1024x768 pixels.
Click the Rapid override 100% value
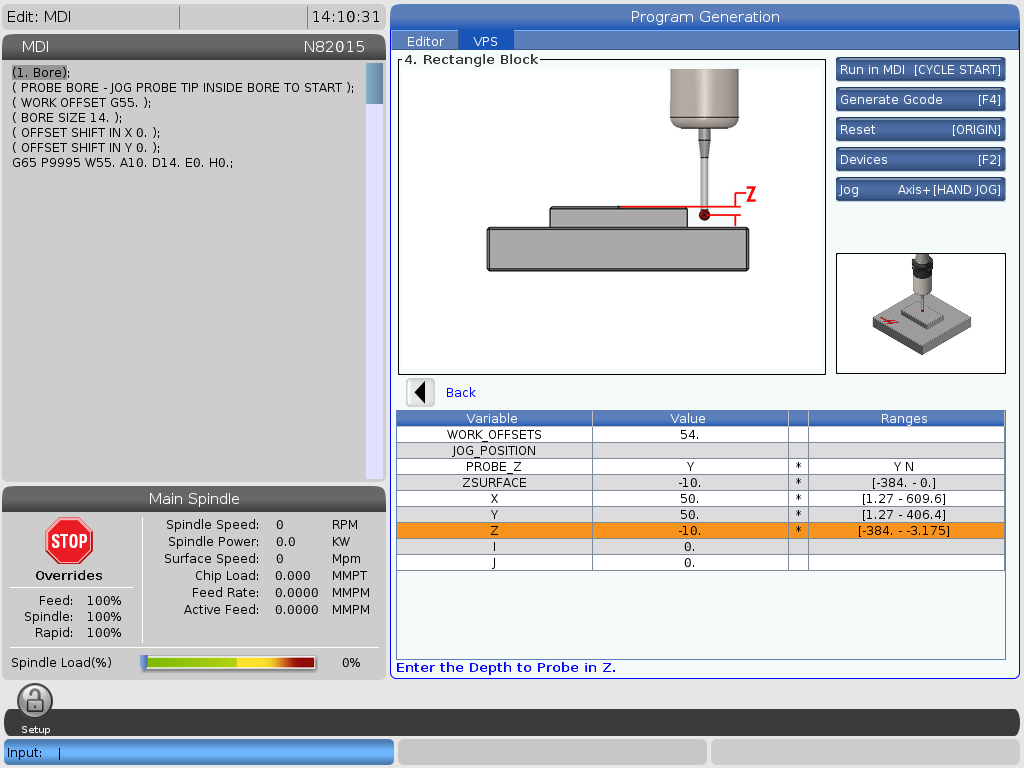pyautogui.click(x=104, y=633)
